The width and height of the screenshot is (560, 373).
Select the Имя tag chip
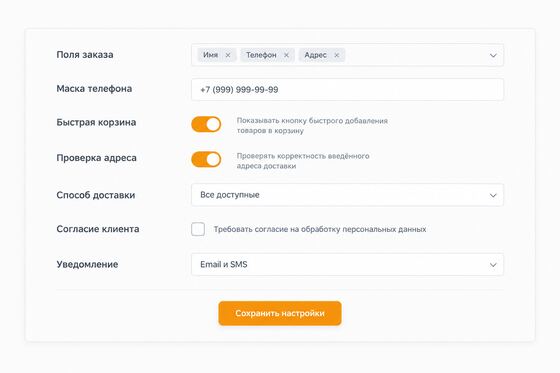[217, 55]
